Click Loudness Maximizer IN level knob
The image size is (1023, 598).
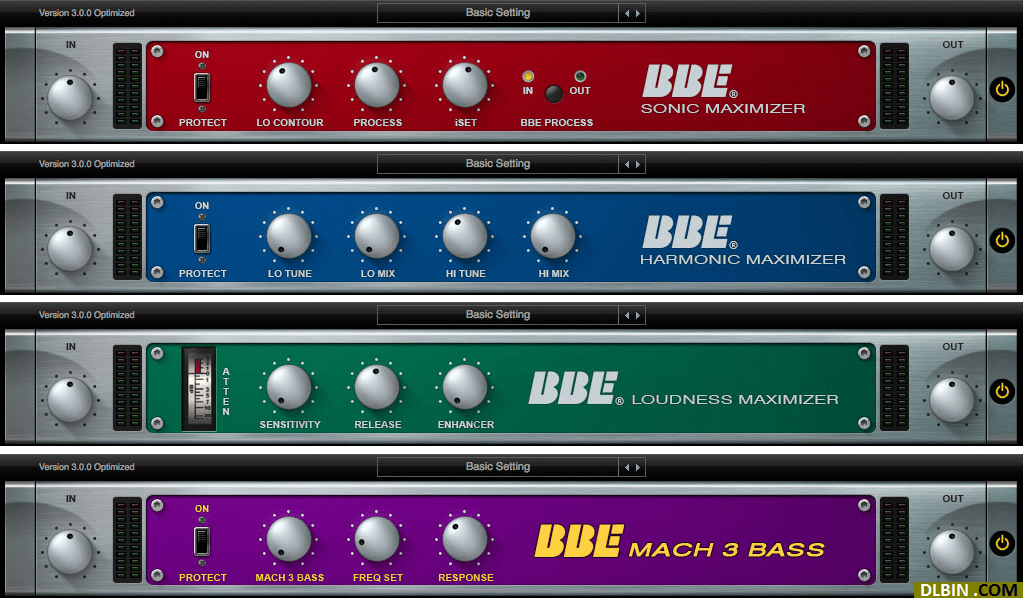tap(70, 400)
